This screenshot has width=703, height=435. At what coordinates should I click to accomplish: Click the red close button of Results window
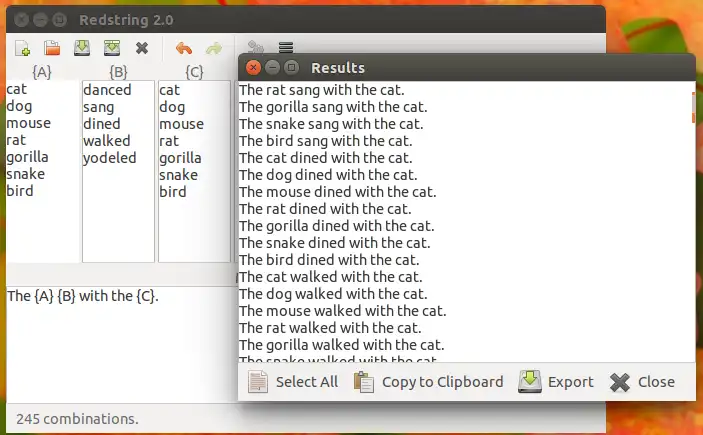[x=253, y=68]
